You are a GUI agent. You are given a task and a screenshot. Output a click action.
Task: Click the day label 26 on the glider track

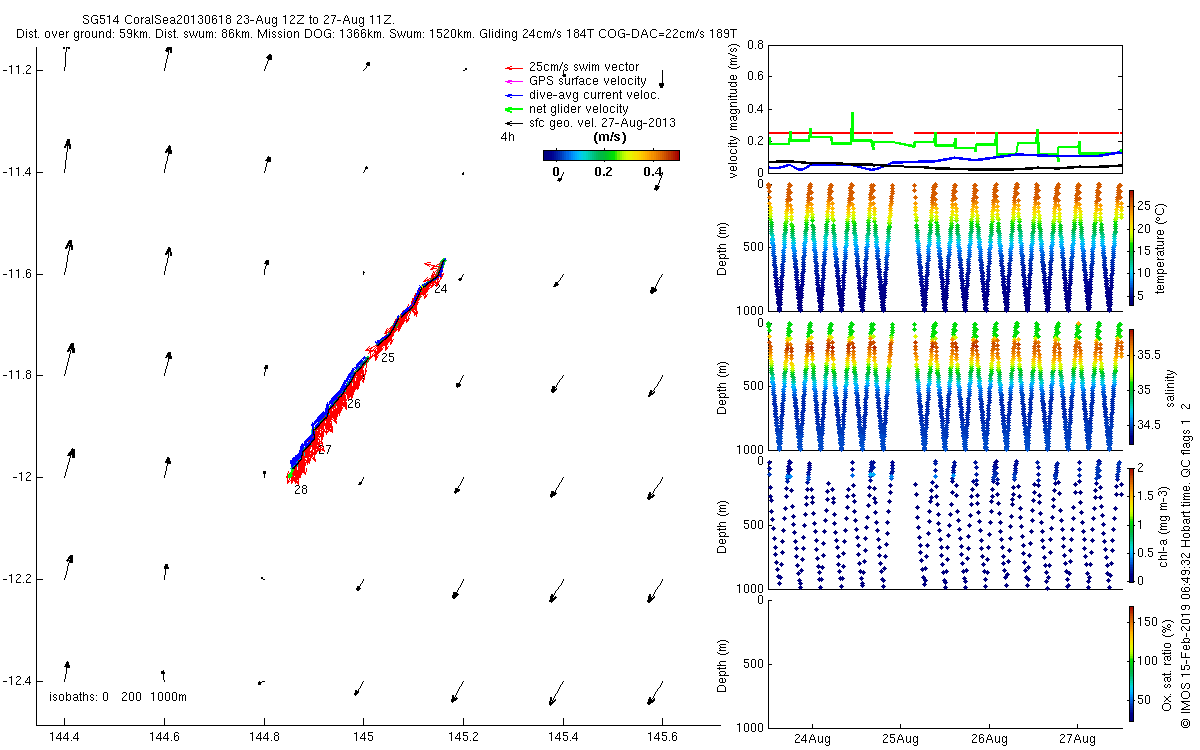(x=354, y=404)
